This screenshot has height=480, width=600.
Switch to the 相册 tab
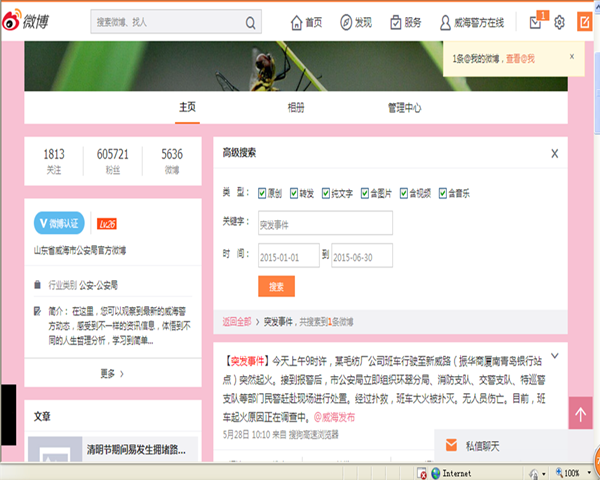pos(296,108)
